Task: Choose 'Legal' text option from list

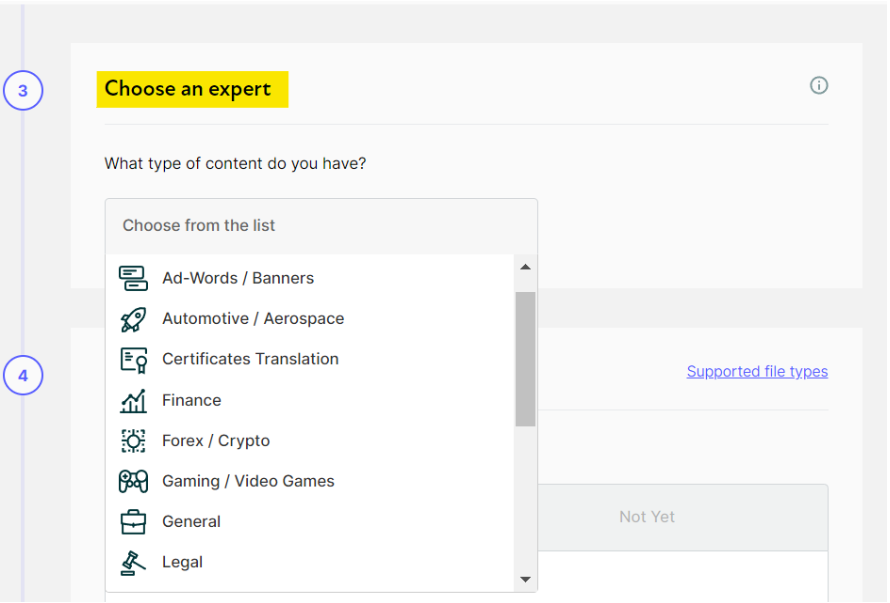Action: [183, 562]
